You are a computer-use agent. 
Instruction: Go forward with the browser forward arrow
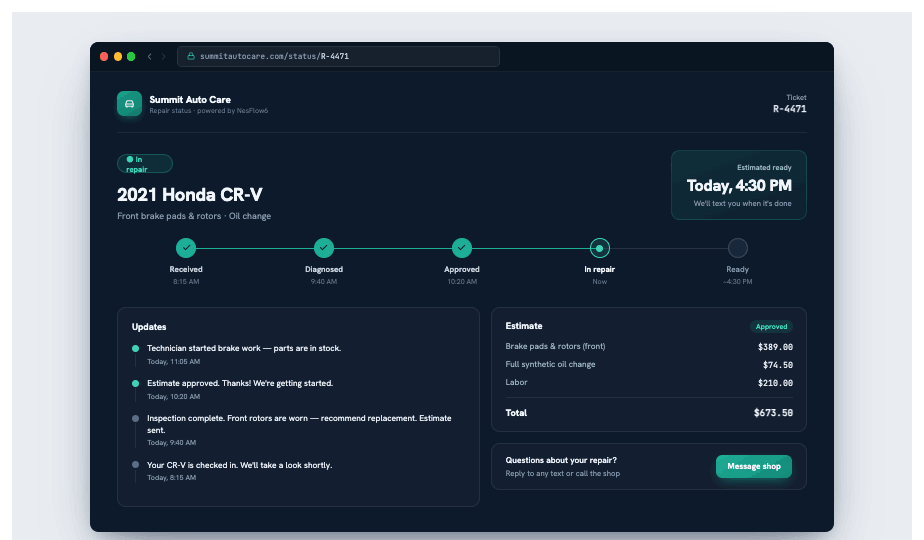[x=163, y=57]
